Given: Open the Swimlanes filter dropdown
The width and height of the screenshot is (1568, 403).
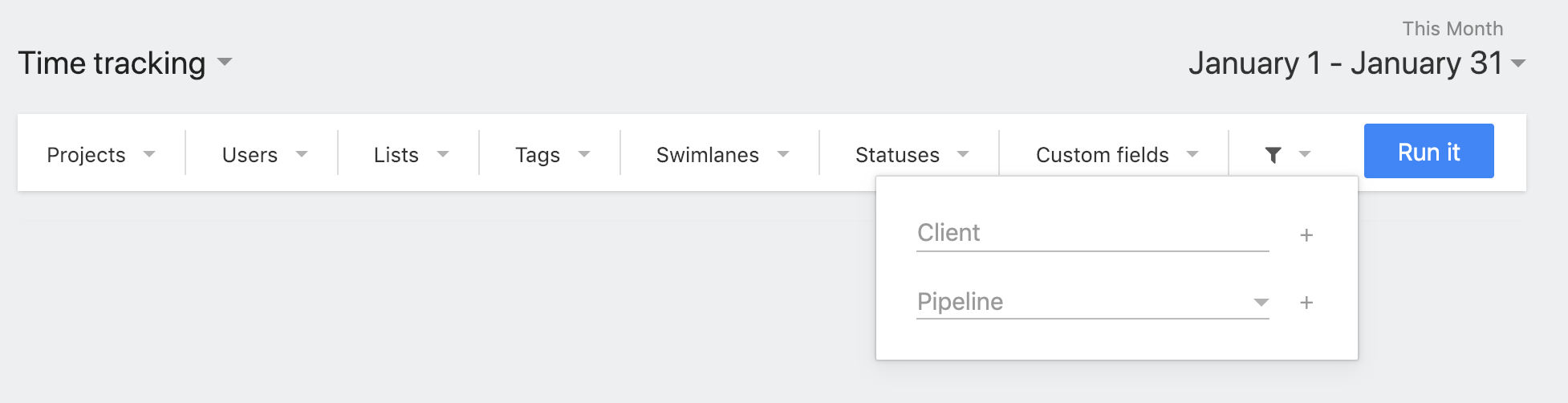Looking at the screenshot, I should [x=722, y=154].
